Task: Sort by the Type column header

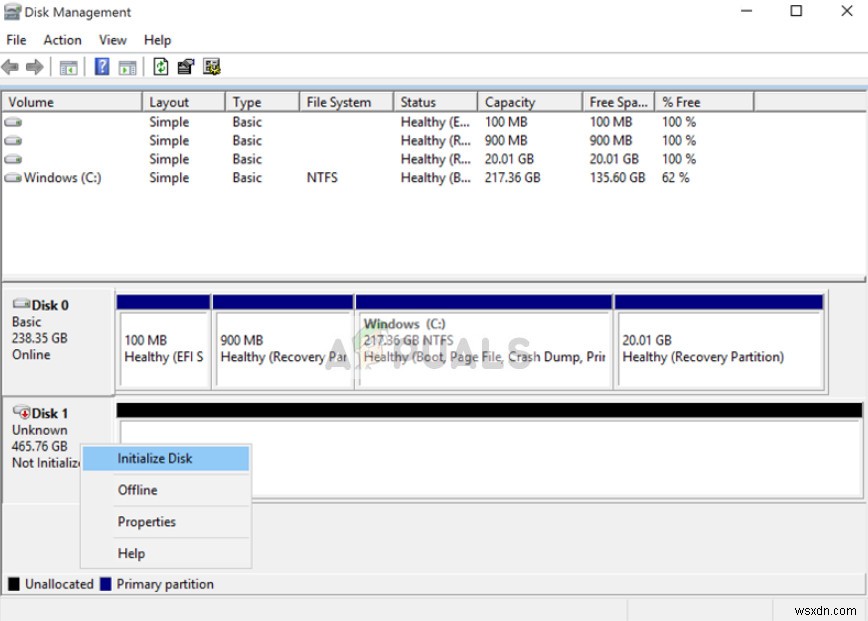Action: (x=262, y=102)
